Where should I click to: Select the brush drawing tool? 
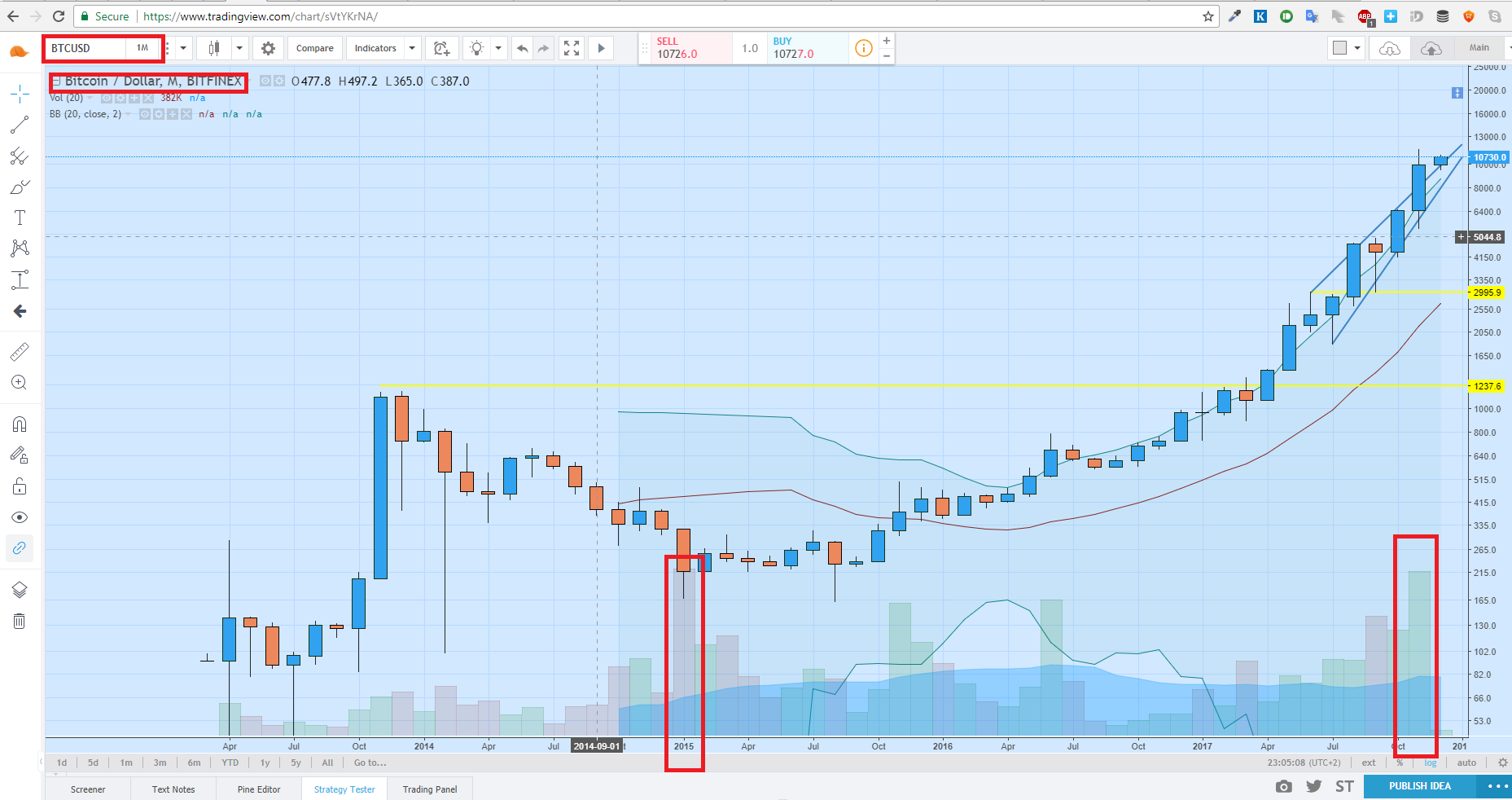[x=20, y=187]
